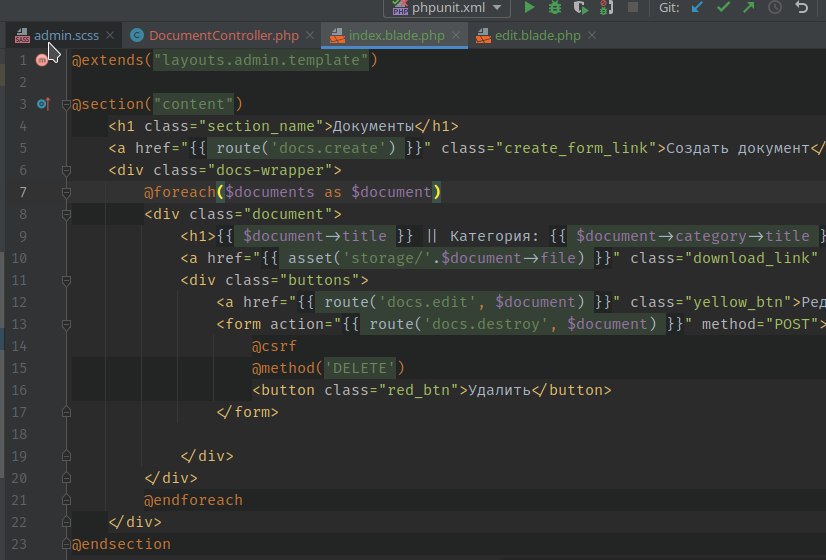This screenshot has height=560, width=826.
Task: Click the stop process square button
Action: pos(632,8)
